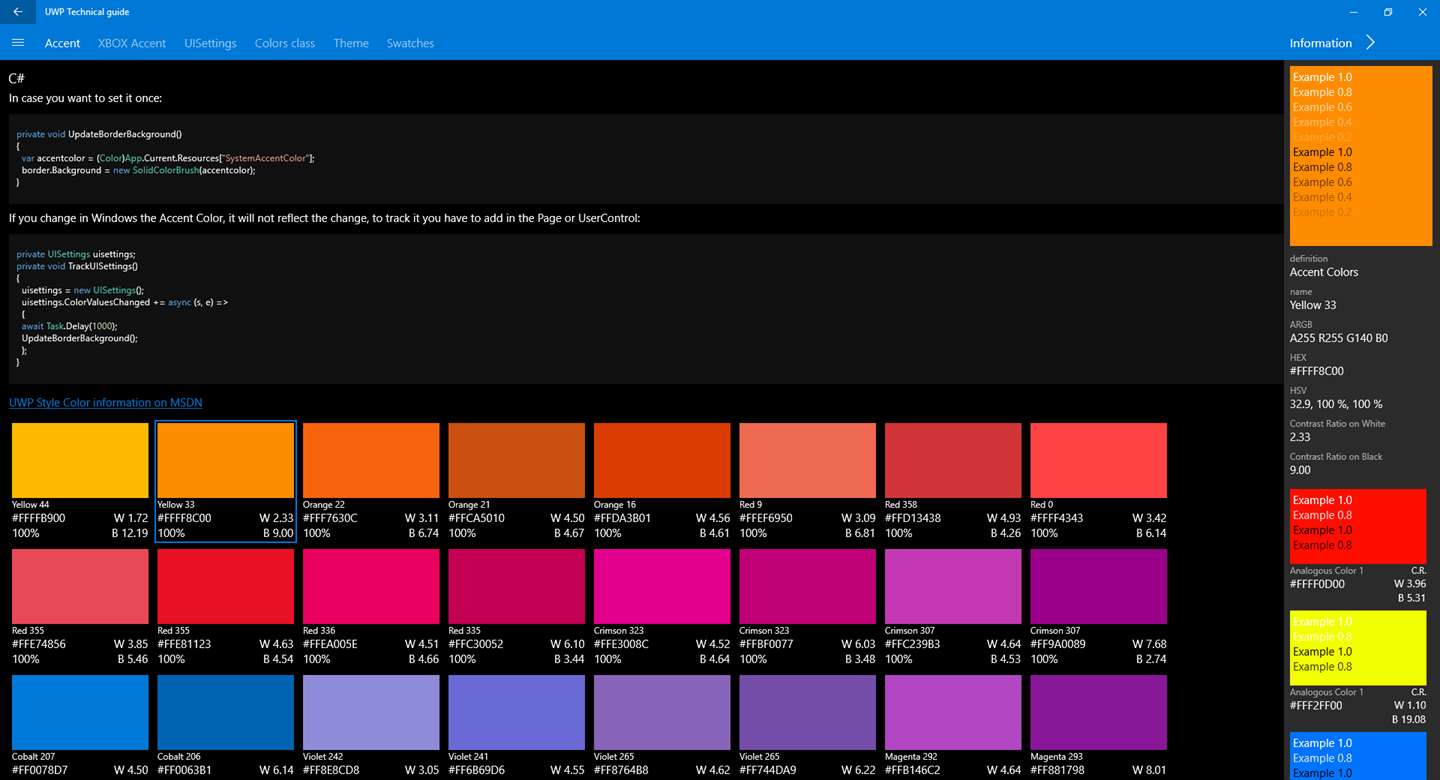
Task: Switch to the Swatches tab
Action: pos(410,43)
